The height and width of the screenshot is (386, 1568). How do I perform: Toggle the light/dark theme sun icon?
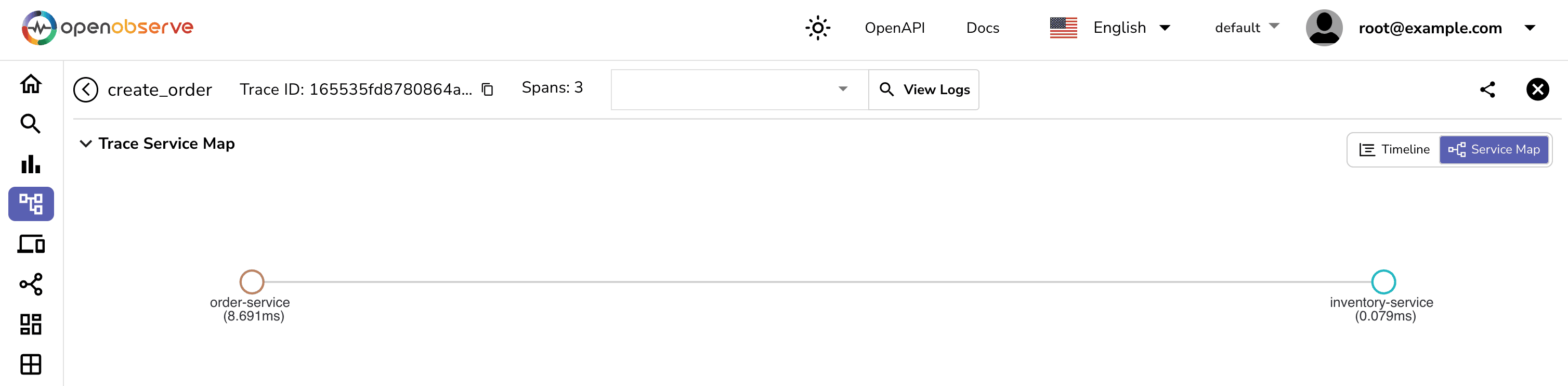pos(817,28)
